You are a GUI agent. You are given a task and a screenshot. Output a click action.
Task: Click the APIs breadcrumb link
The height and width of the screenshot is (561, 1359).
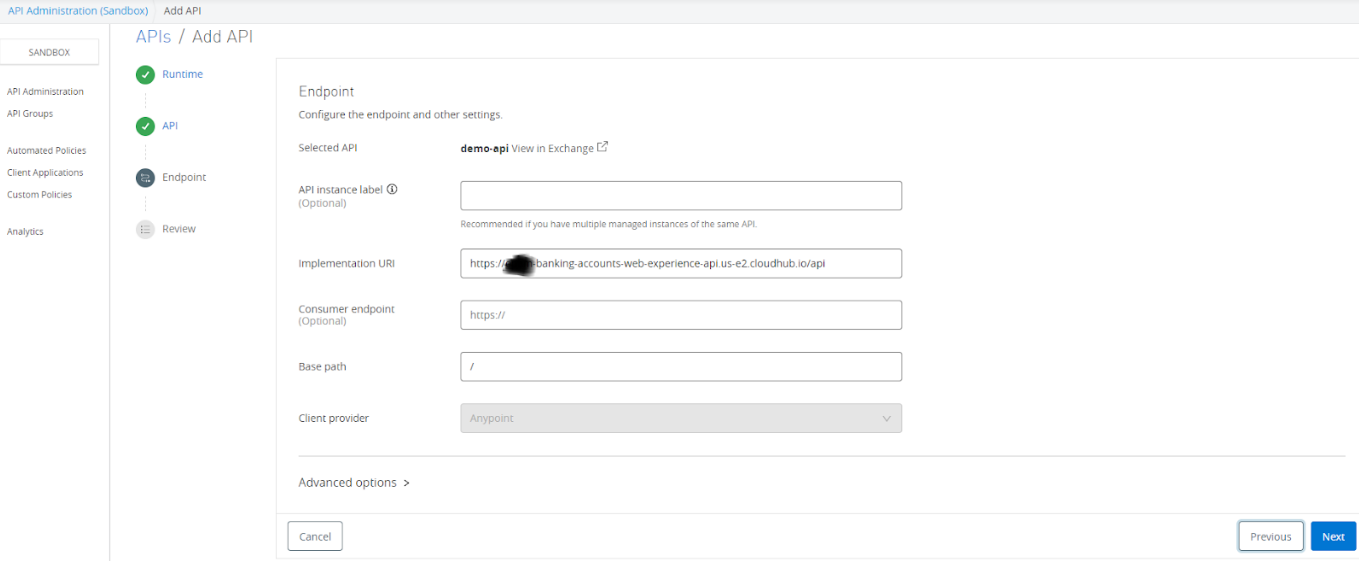click(153, 37)
